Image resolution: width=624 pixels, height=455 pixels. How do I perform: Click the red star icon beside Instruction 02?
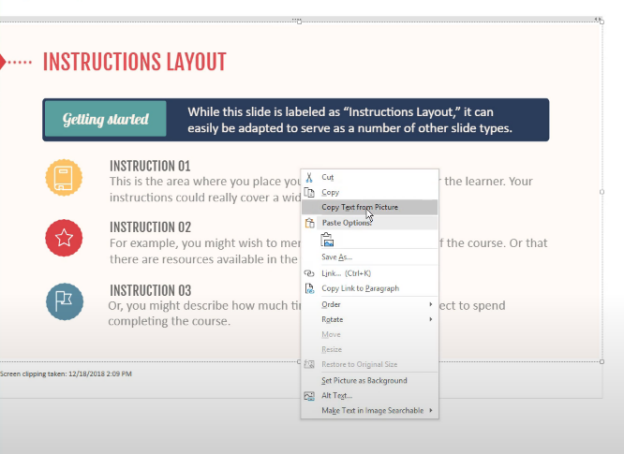point(63,238)
